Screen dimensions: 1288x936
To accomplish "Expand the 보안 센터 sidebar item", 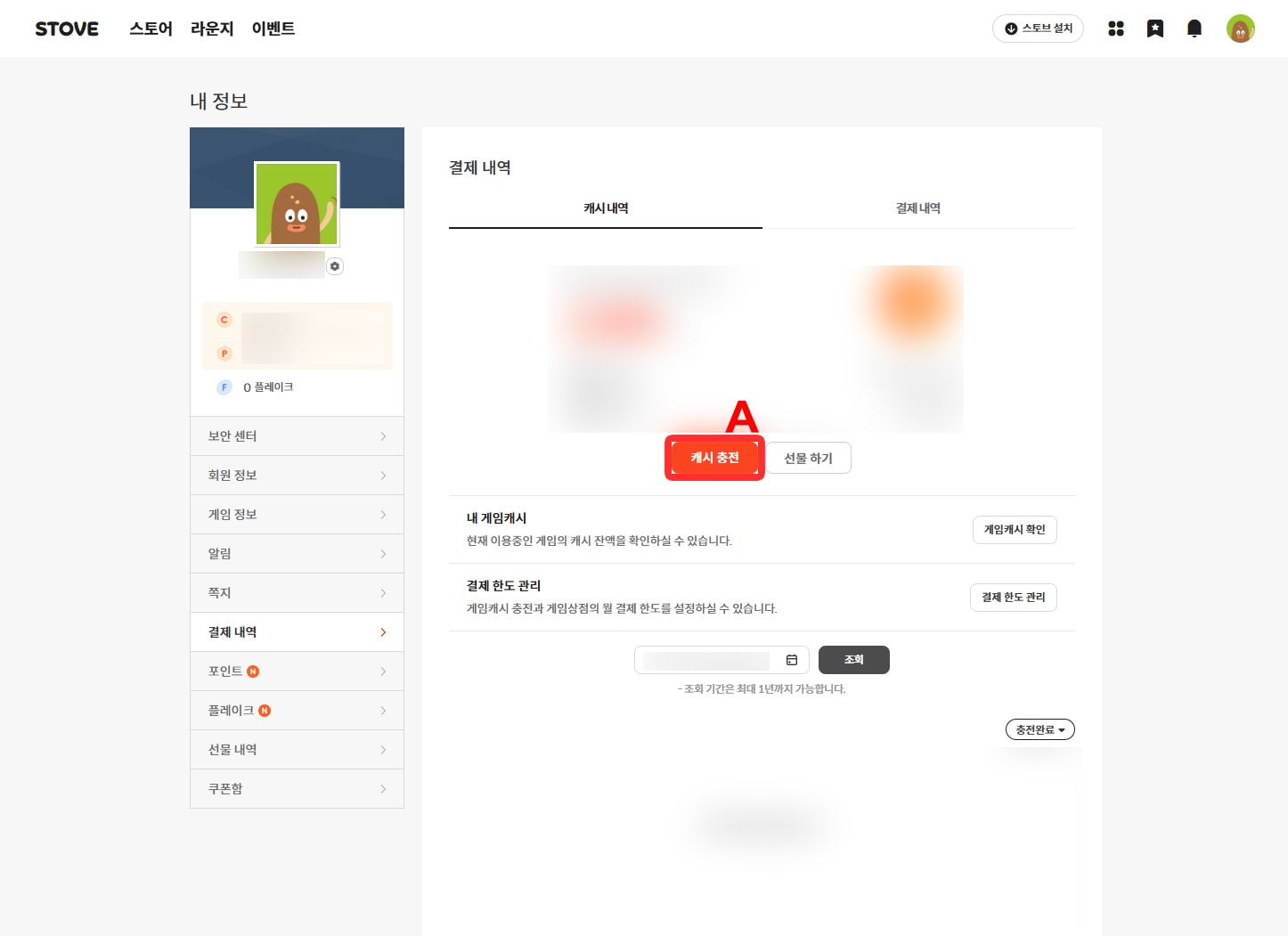I will tap(297, 436).
